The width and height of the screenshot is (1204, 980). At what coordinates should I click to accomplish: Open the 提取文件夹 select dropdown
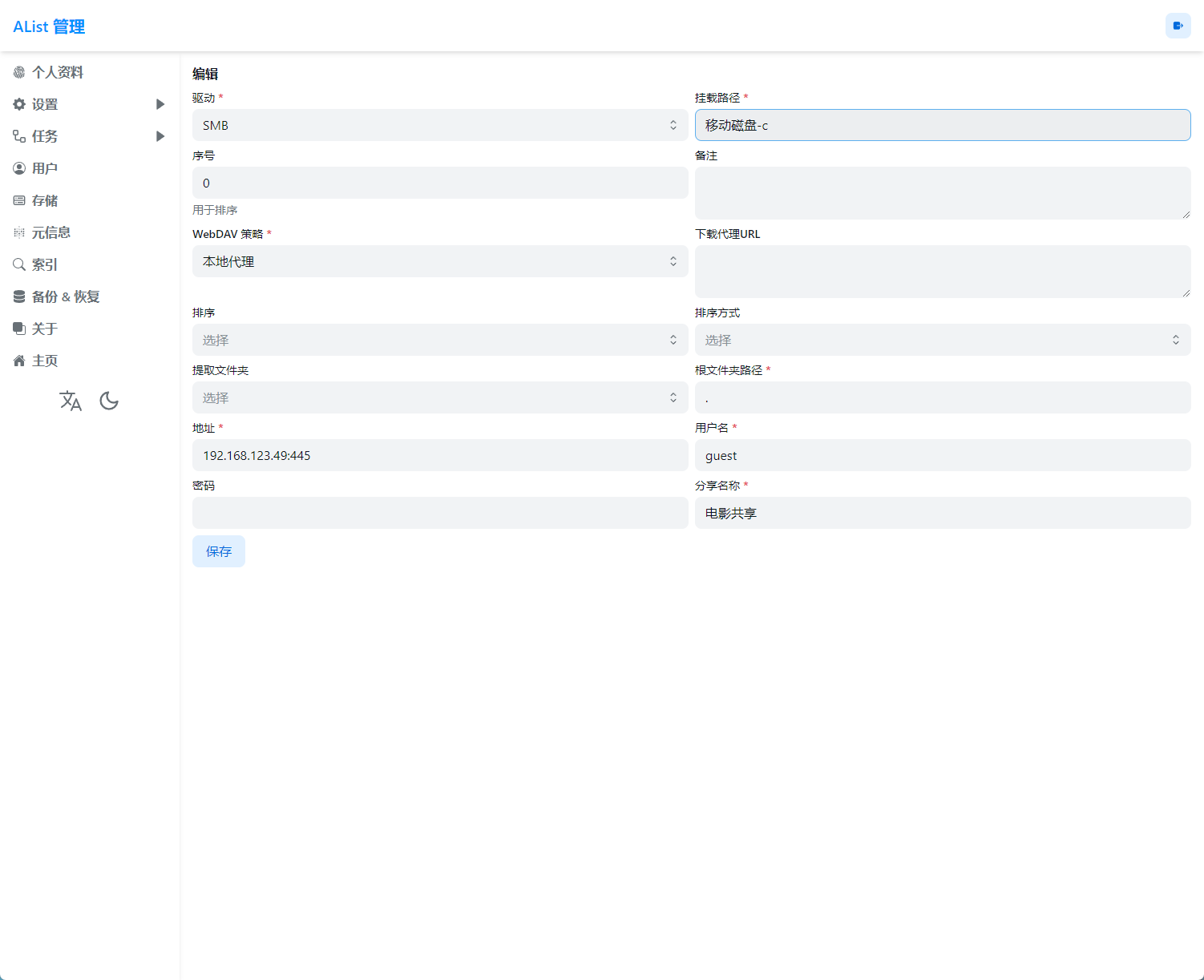pyautogui.click(x=440, y=397)
